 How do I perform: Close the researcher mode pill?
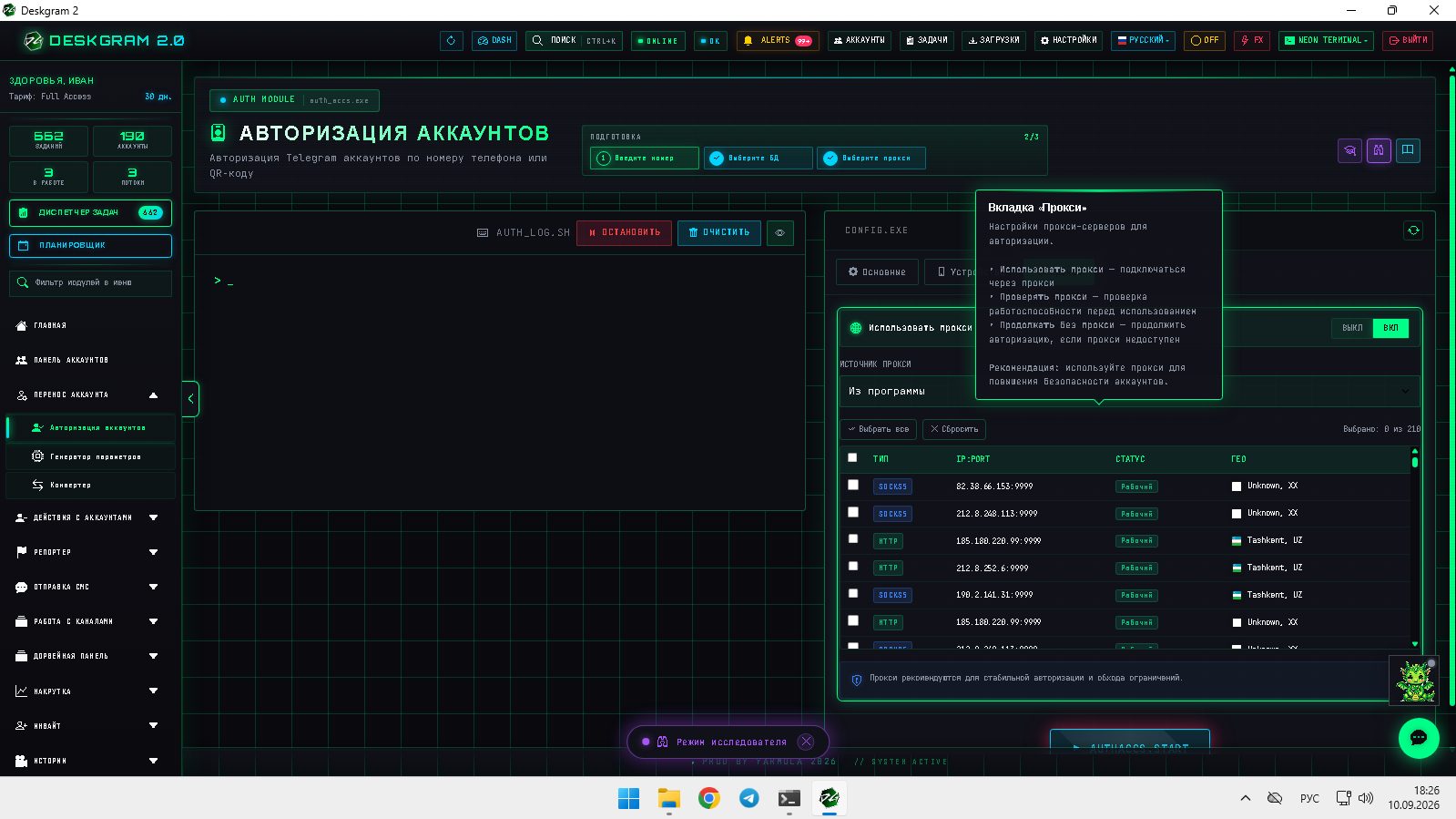[x=806, y=742]
